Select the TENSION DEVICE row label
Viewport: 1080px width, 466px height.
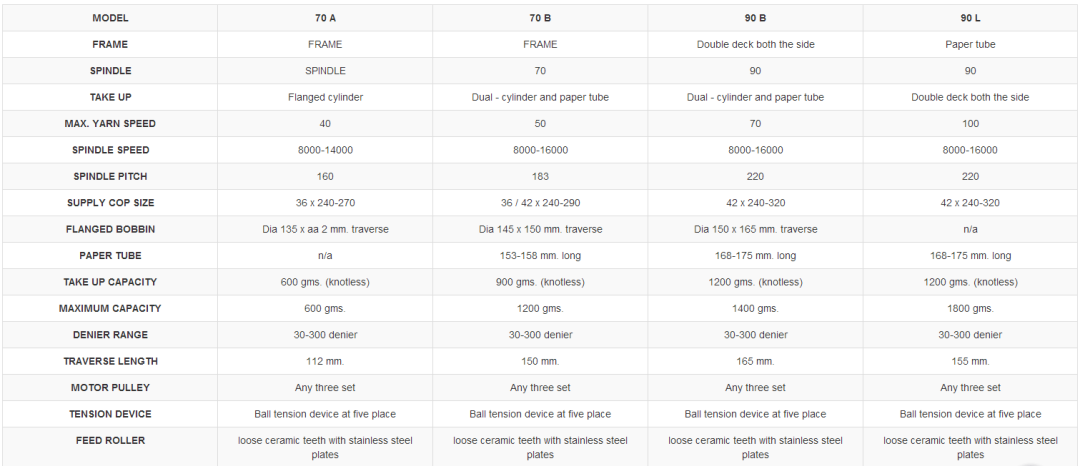tap(110, 414)
